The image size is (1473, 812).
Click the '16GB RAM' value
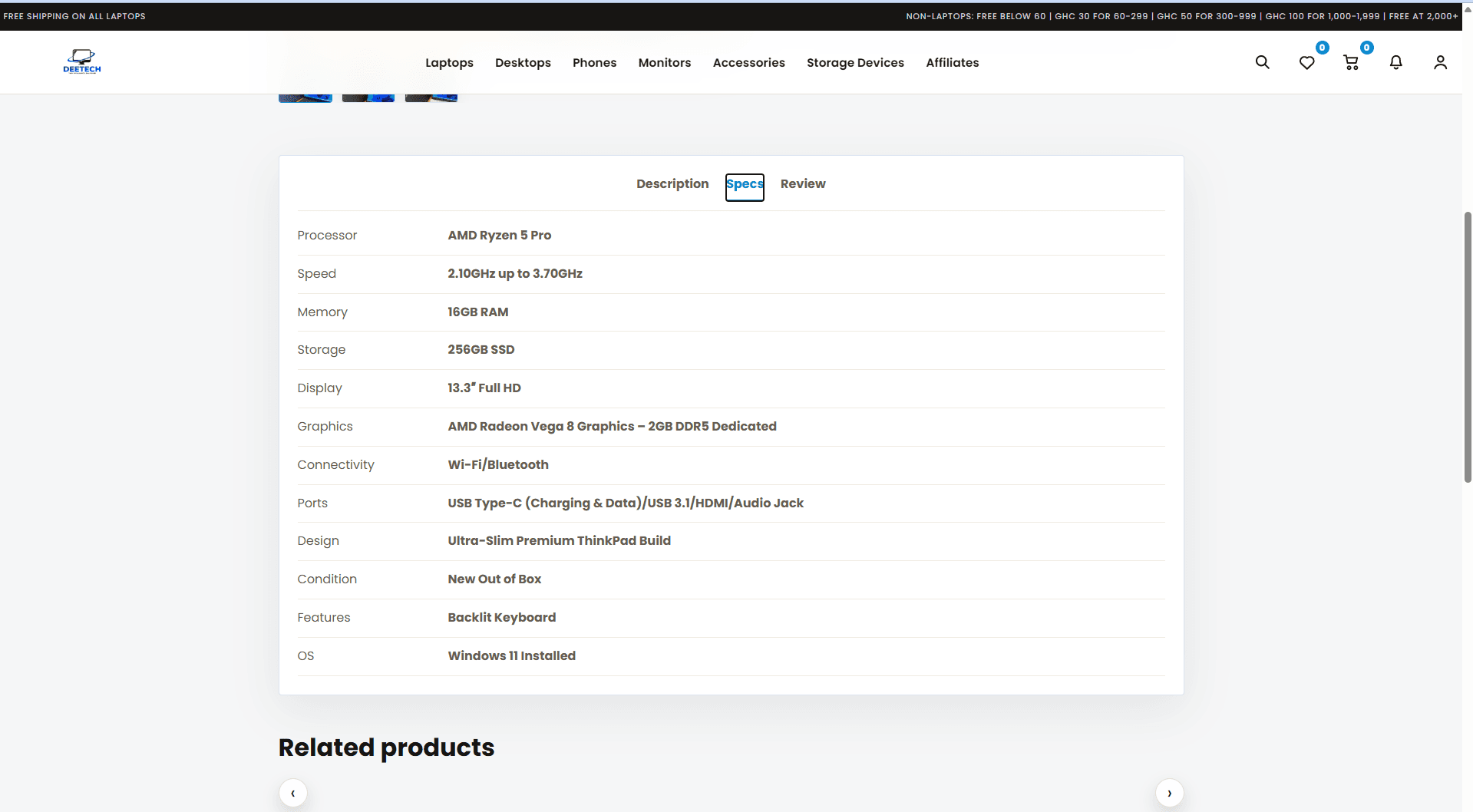click(478, 312)
